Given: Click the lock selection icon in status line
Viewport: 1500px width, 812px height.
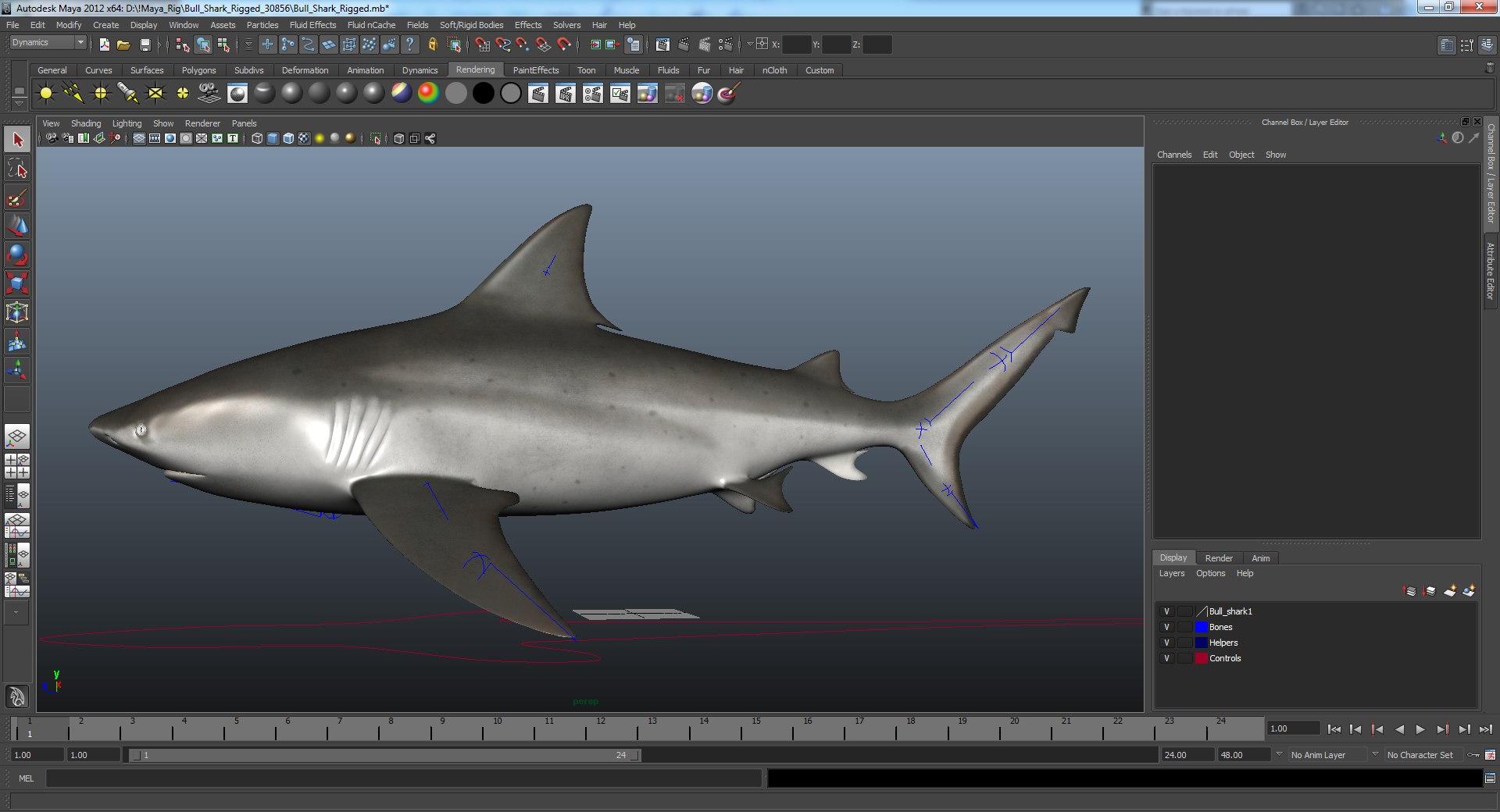Looking at the screenshot, I should [432, 45].
